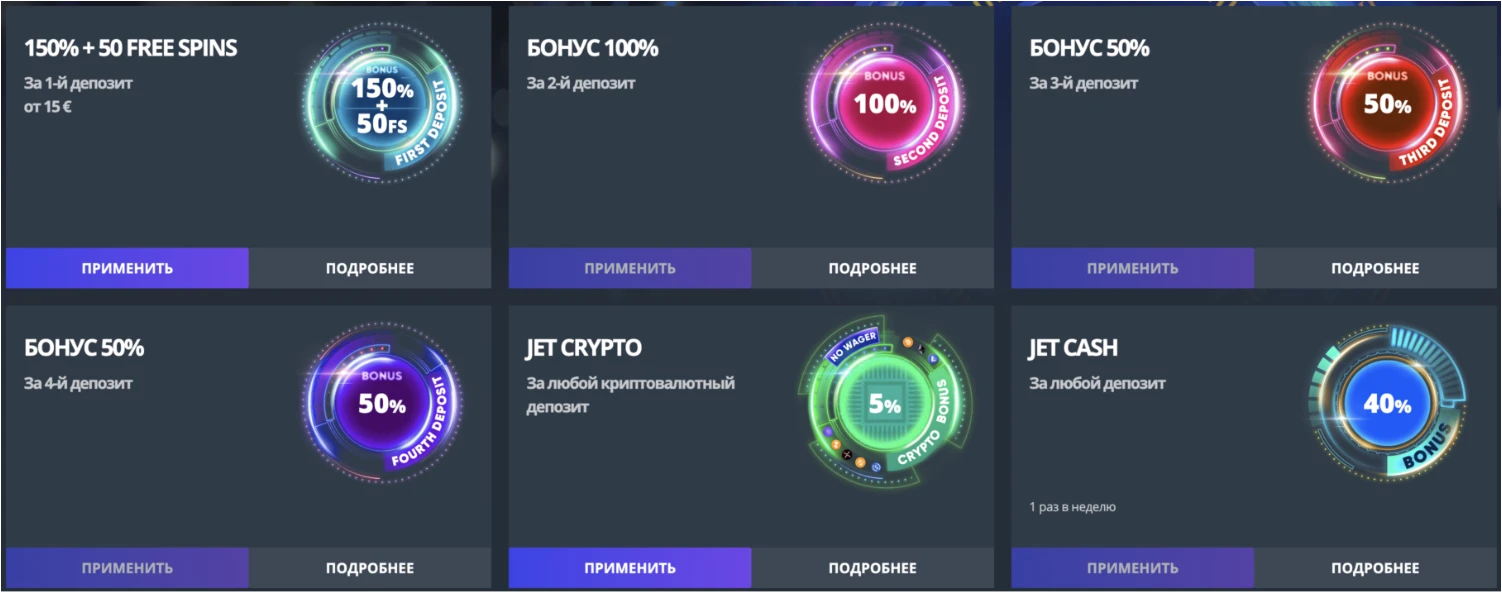Apply the third deposit 50% bonus
This screenshot has width=1502, height=592.
click(x=1133, y=268)
